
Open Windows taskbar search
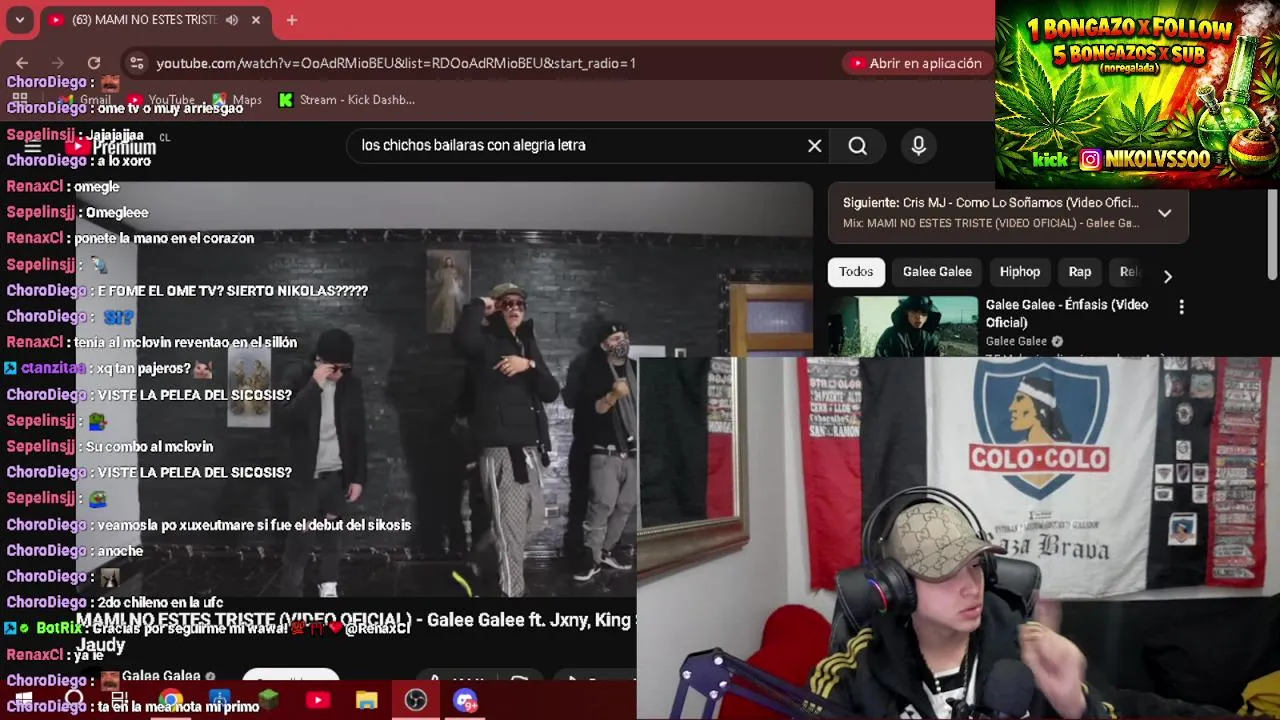point(74,701)
